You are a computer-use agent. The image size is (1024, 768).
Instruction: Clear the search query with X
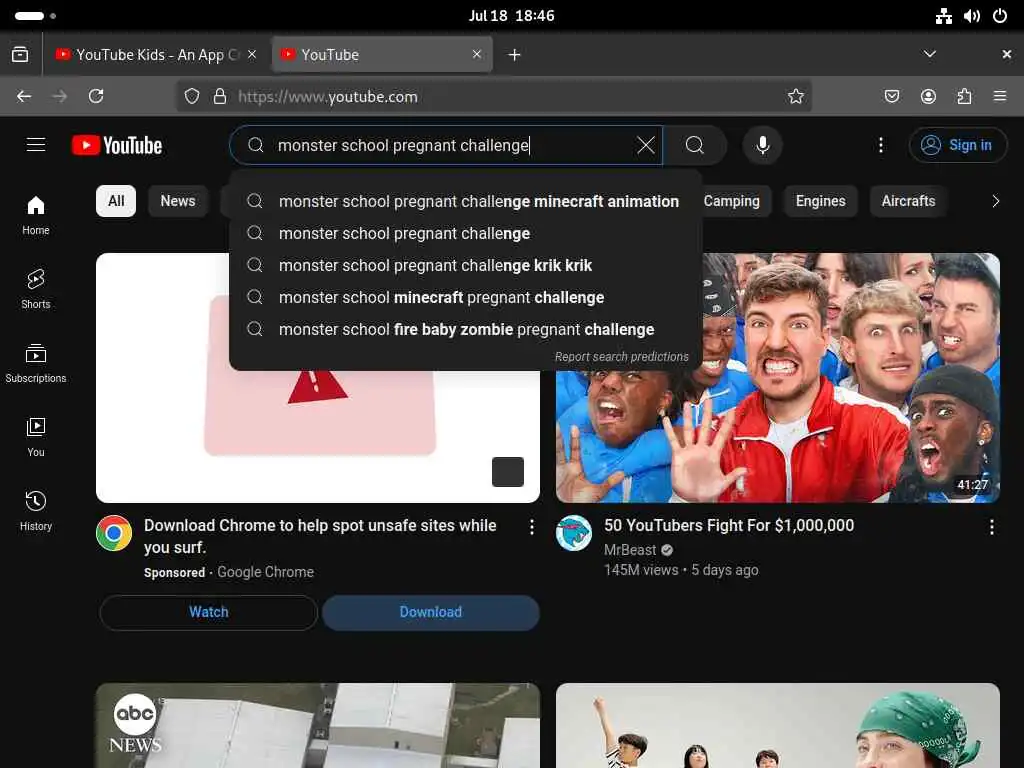click(645, 145)
